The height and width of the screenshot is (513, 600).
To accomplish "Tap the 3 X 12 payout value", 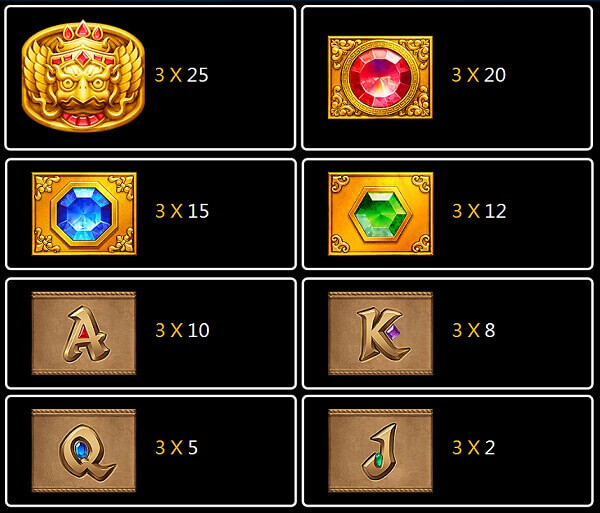I will 479,211.
